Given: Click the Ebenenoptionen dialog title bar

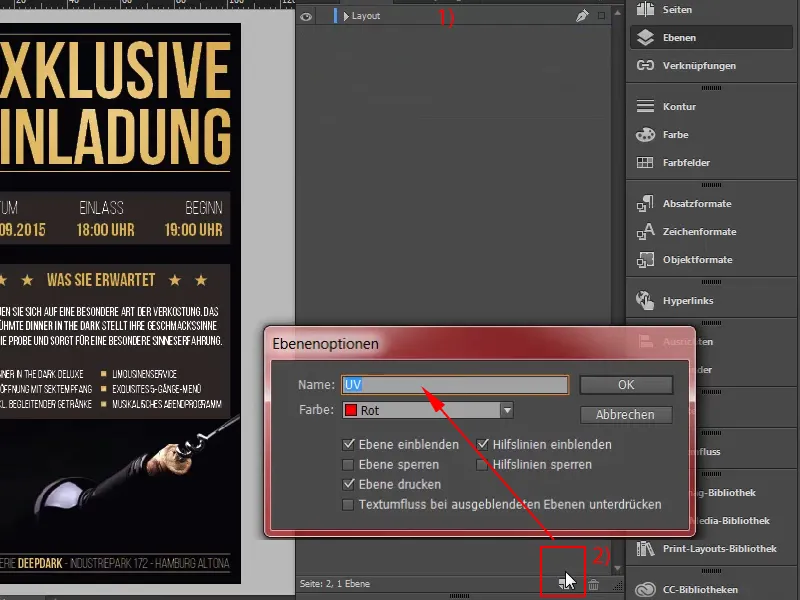Looking at the screenshot, I should tap(480, 343).
